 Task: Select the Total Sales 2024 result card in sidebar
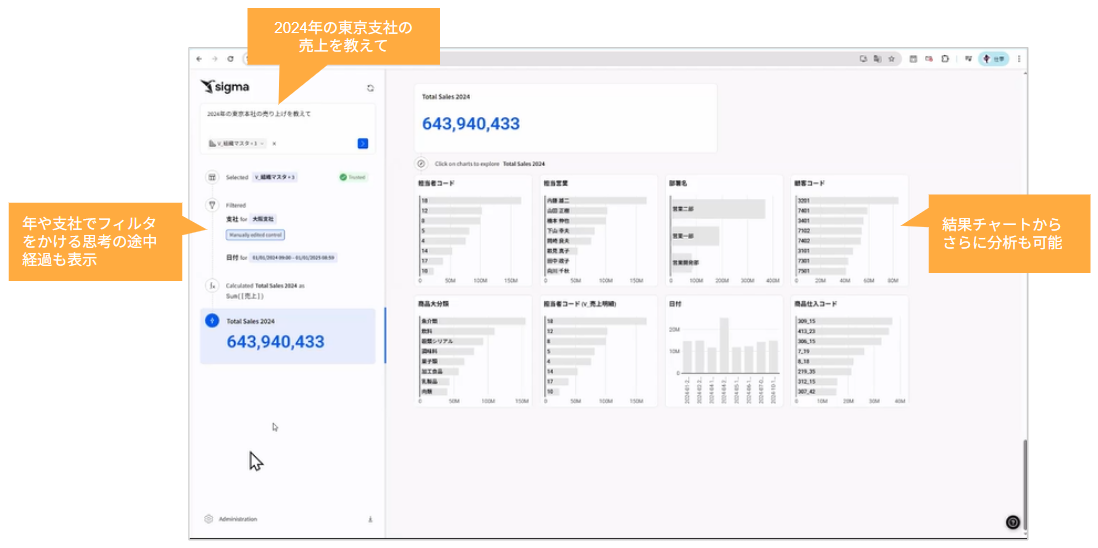pyautogui.click(x=291, y=335)
